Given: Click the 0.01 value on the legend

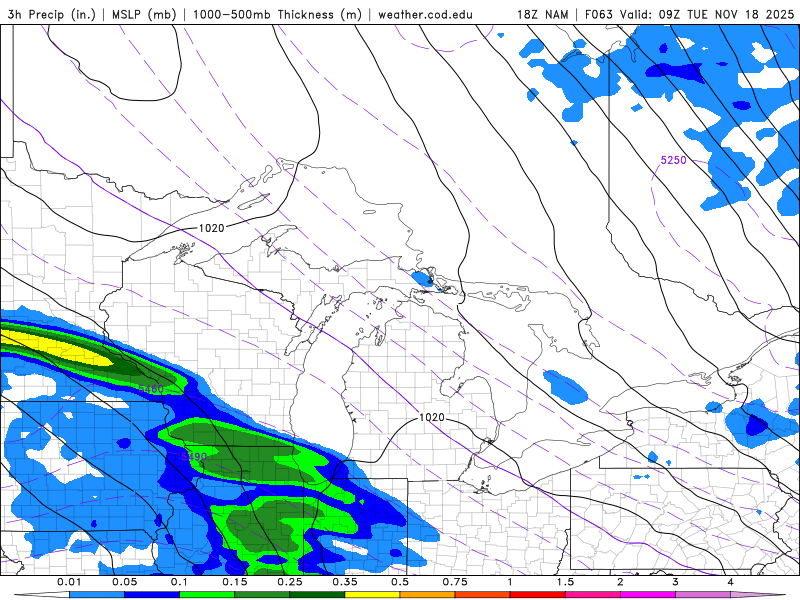Looking at the screenshot, I should tap(69, 582).
